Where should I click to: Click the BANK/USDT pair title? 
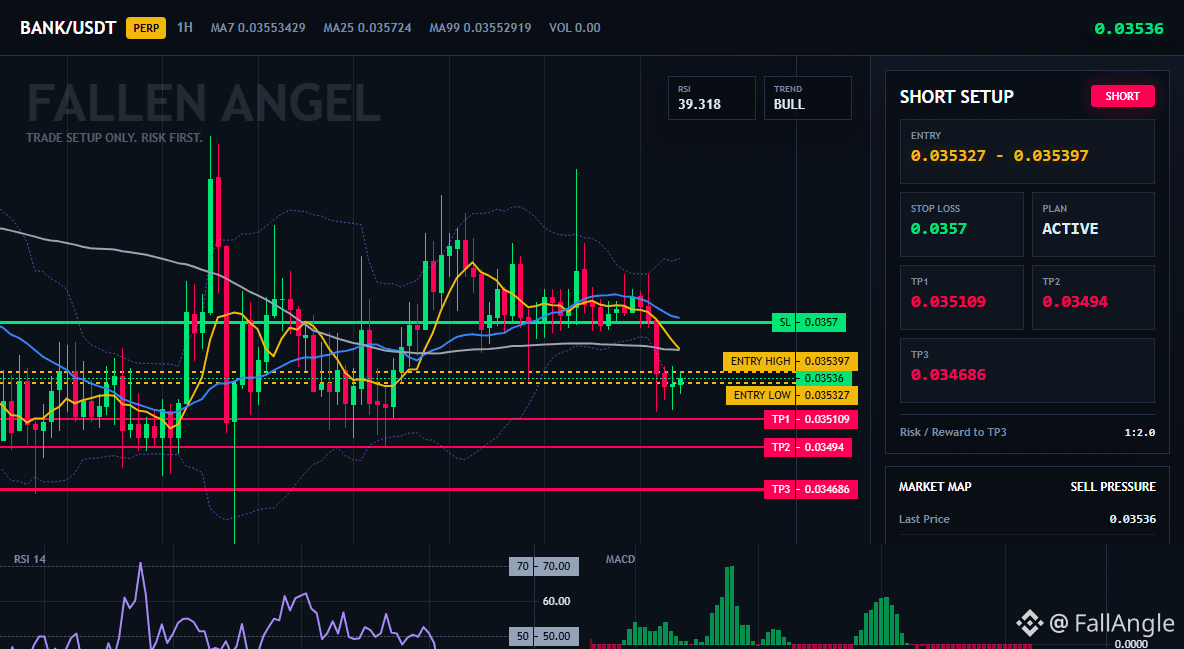[68, 28]
